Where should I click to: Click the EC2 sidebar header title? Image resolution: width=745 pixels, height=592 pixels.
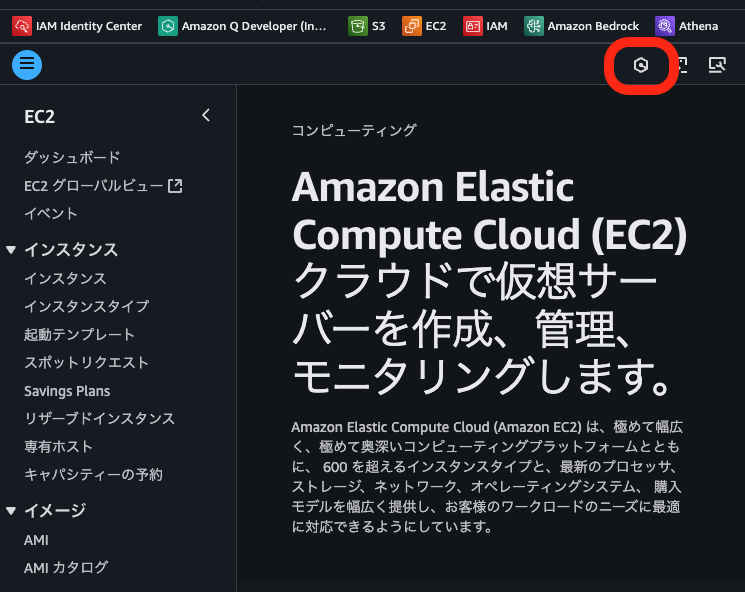point(39,116)
